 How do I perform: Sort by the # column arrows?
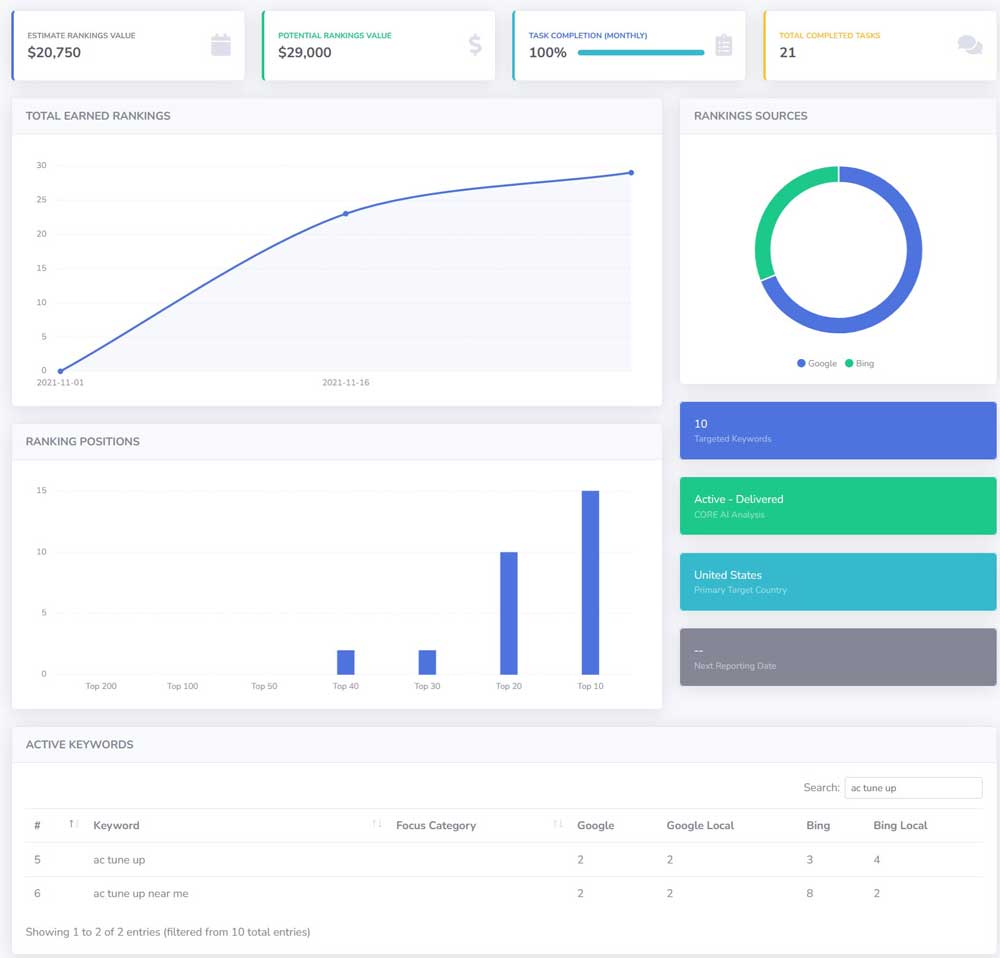click(x=73, y=824)
